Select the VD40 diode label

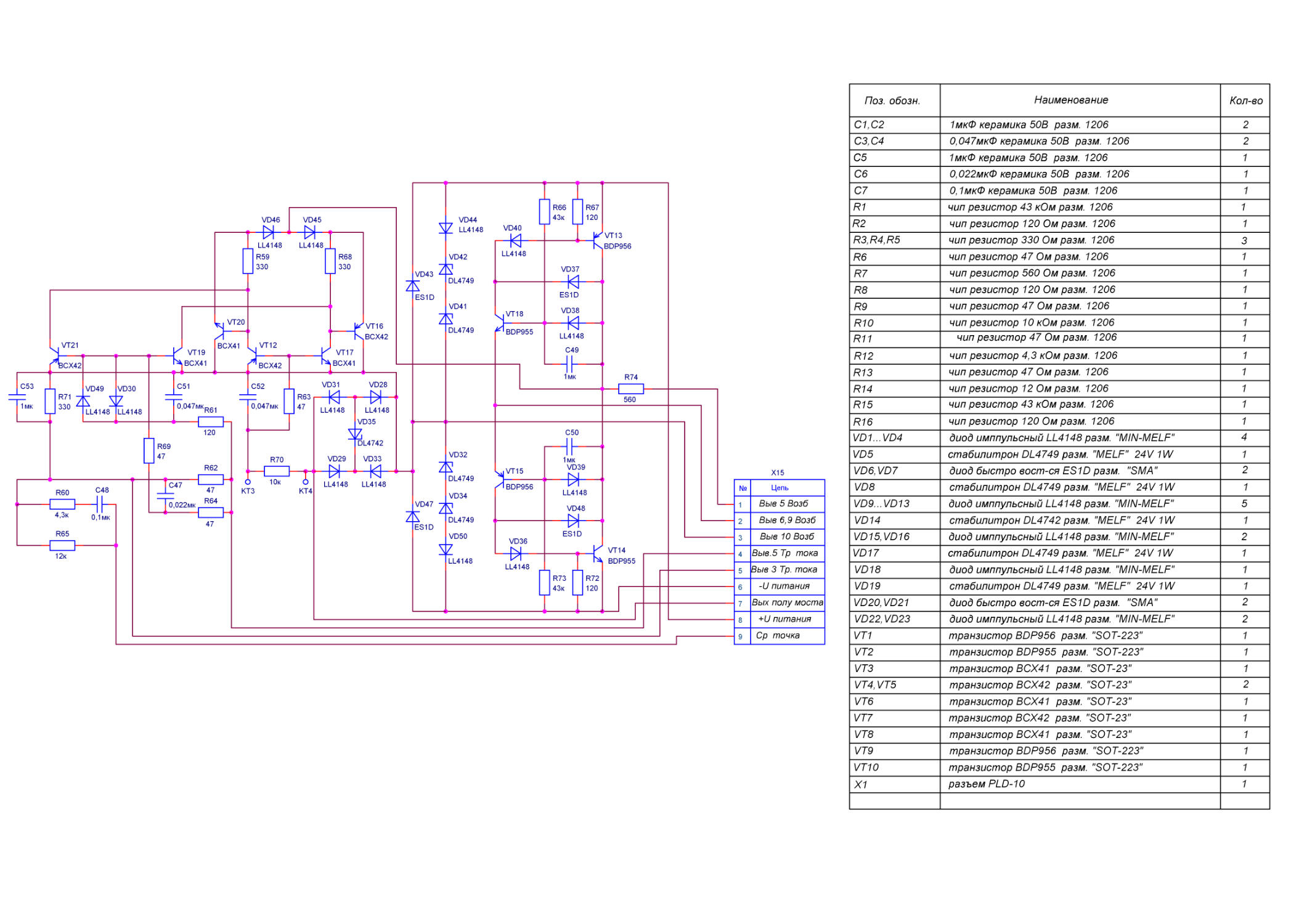click(x=512, y=228)
